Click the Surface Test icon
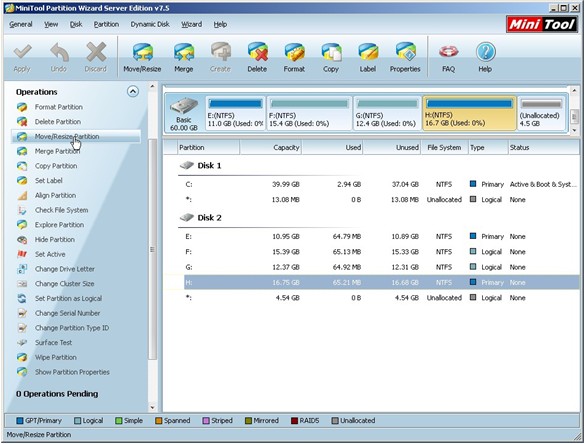 click(x=22, y=343)
